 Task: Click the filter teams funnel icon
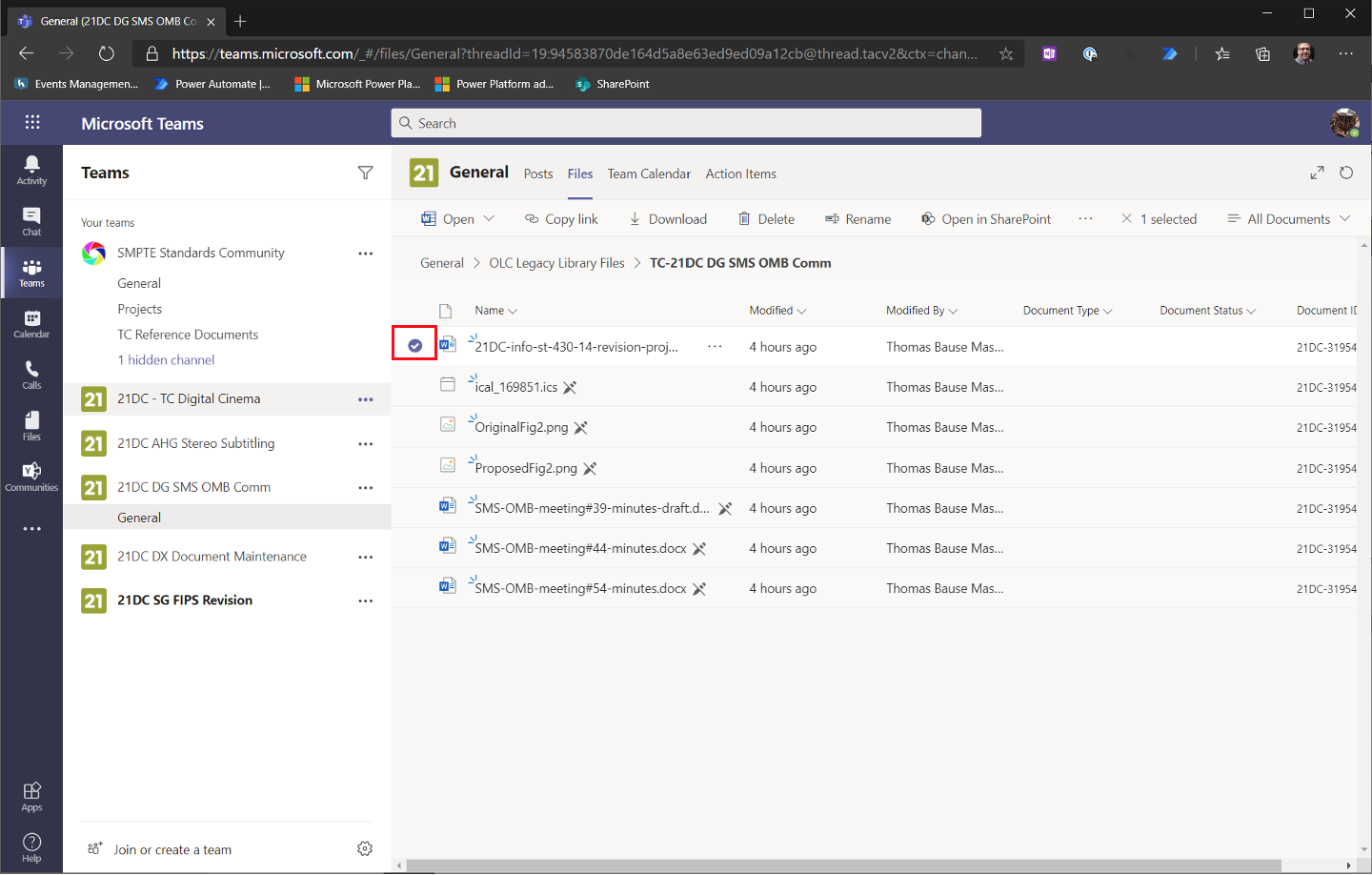pyautogui.click(x=365, y=173)
